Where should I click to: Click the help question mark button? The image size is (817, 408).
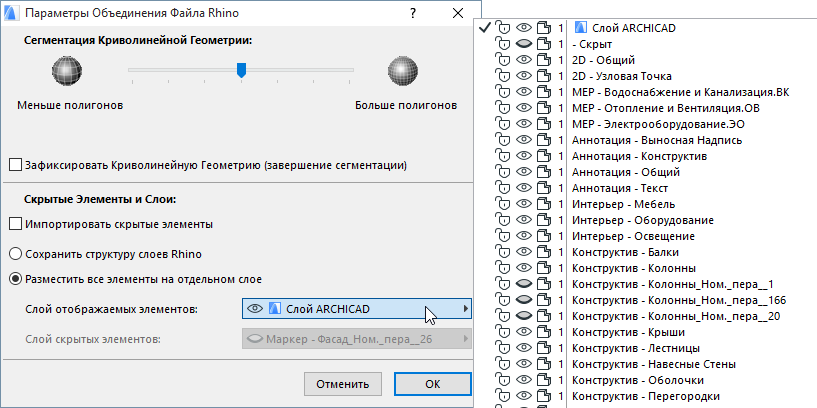[413, 14]
